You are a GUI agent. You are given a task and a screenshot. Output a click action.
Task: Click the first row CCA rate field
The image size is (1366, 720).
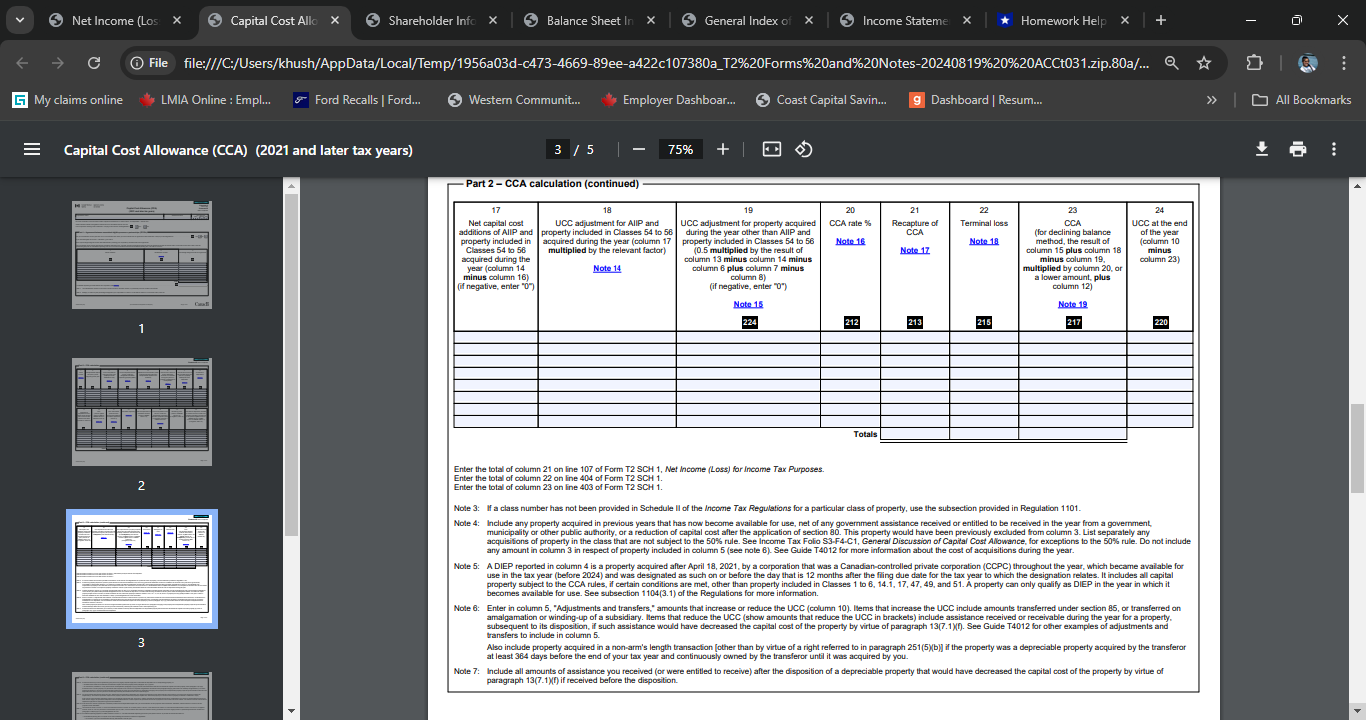click(x=850, y=337)
